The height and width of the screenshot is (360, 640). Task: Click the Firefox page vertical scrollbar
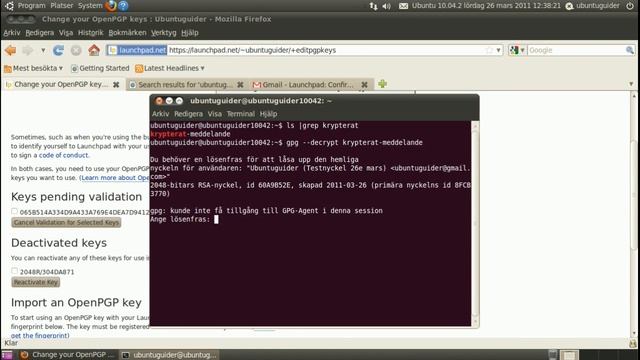click(634, 214)
